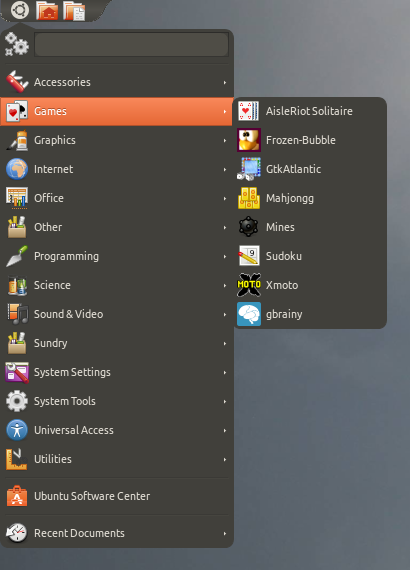The width and height of the screenshot is (410, 570).
Task: Click the Mines label text
Action: point(280,227)
